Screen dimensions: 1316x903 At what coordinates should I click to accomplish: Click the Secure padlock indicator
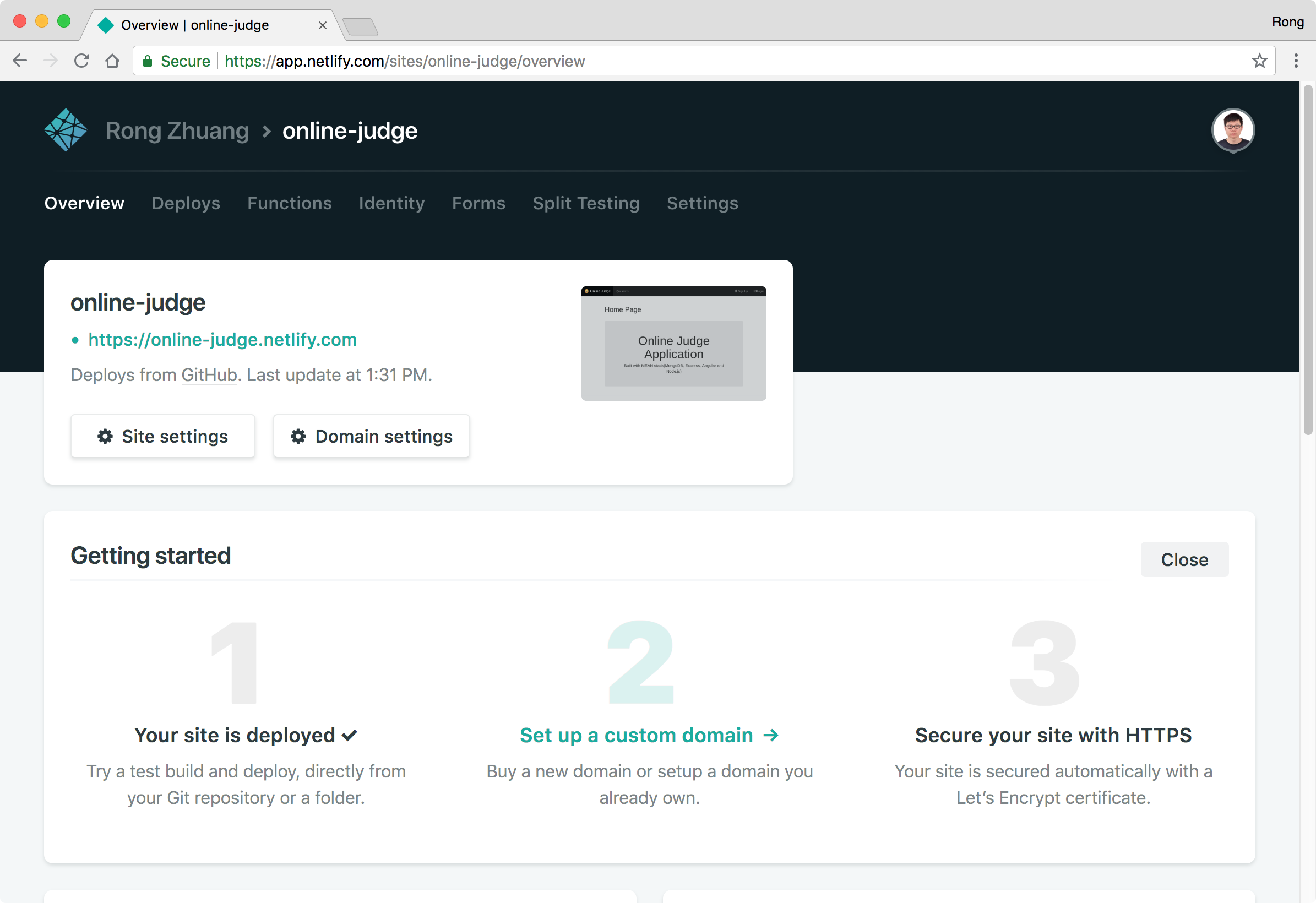[176, 61]
